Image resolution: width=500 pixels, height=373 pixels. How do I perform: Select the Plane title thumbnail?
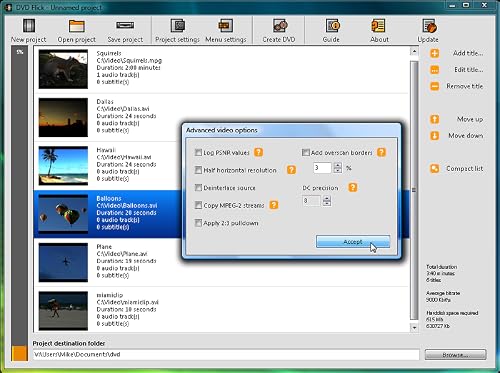point(63,262)
